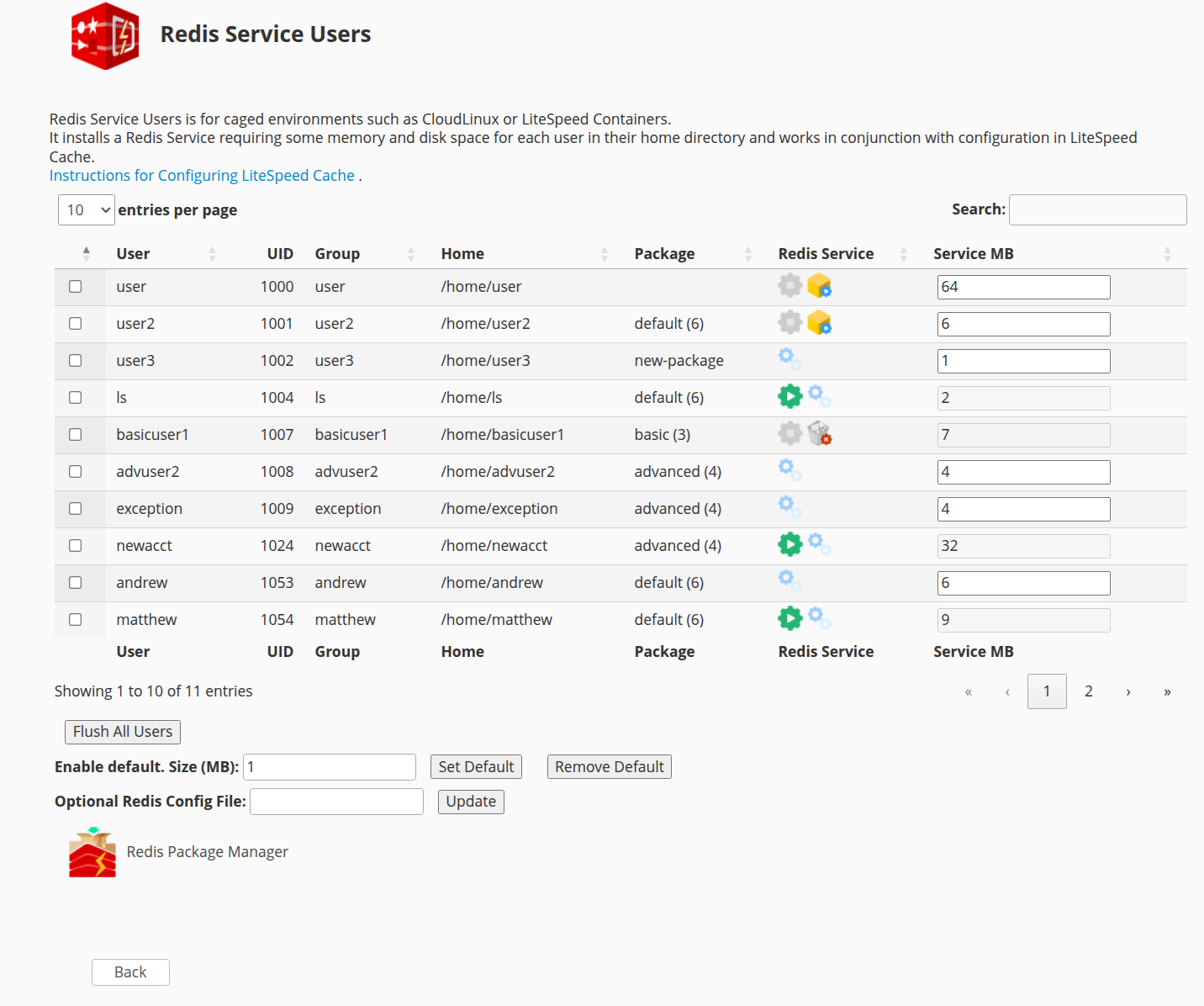Click the blue gears icon for user3
This screenshot has height=1006, width=1204.
[x=789, y=357]
